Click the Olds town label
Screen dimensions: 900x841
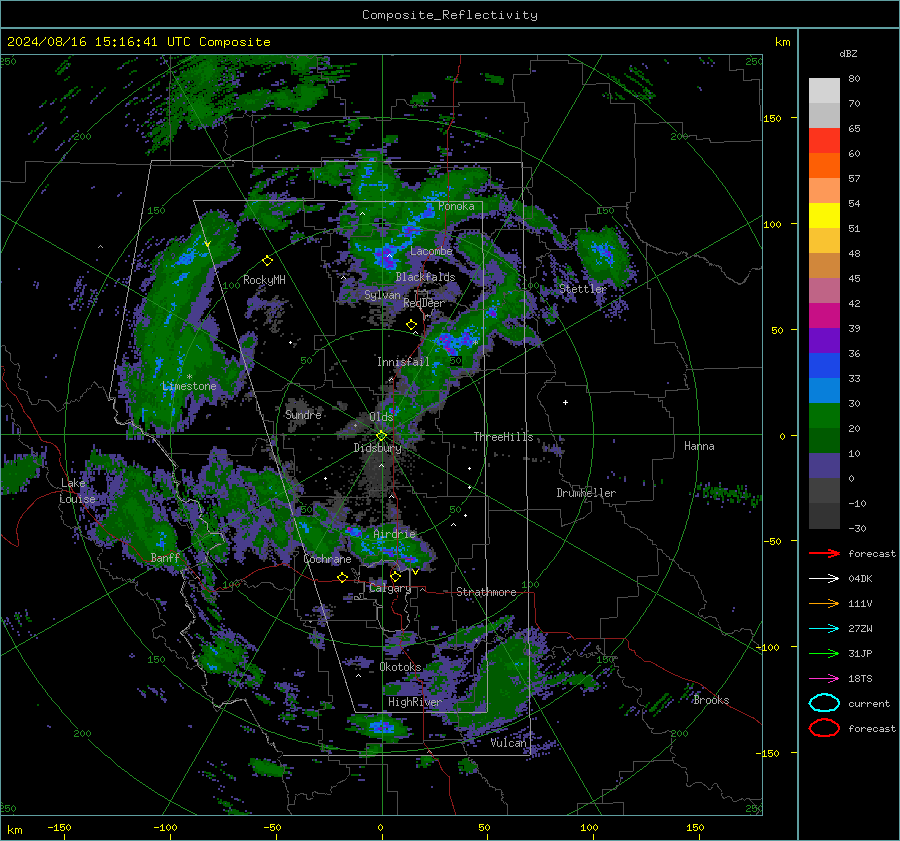click(x=381, y=417)
